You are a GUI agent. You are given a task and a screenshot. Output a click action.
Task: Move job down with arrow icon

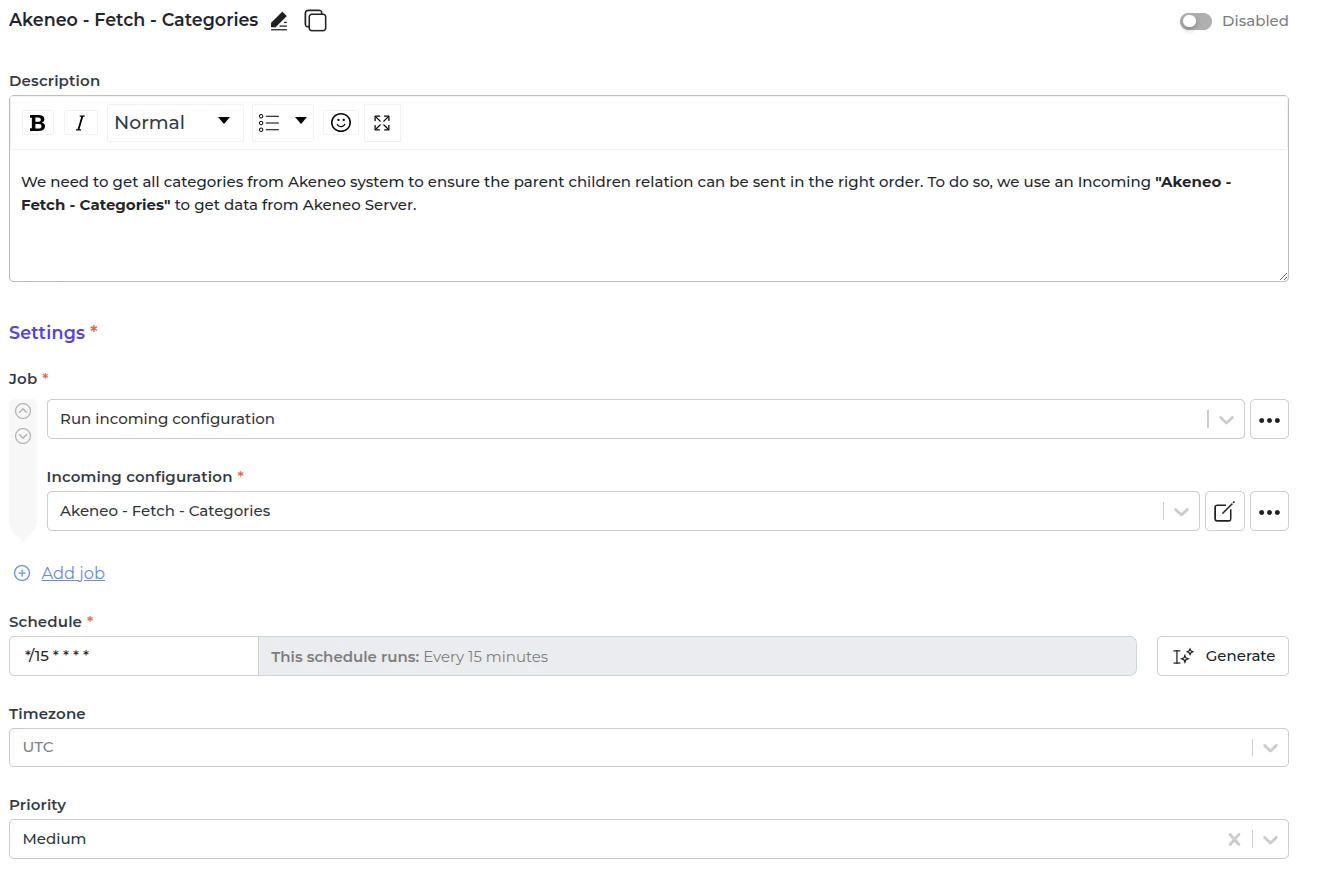coord(23,436)
